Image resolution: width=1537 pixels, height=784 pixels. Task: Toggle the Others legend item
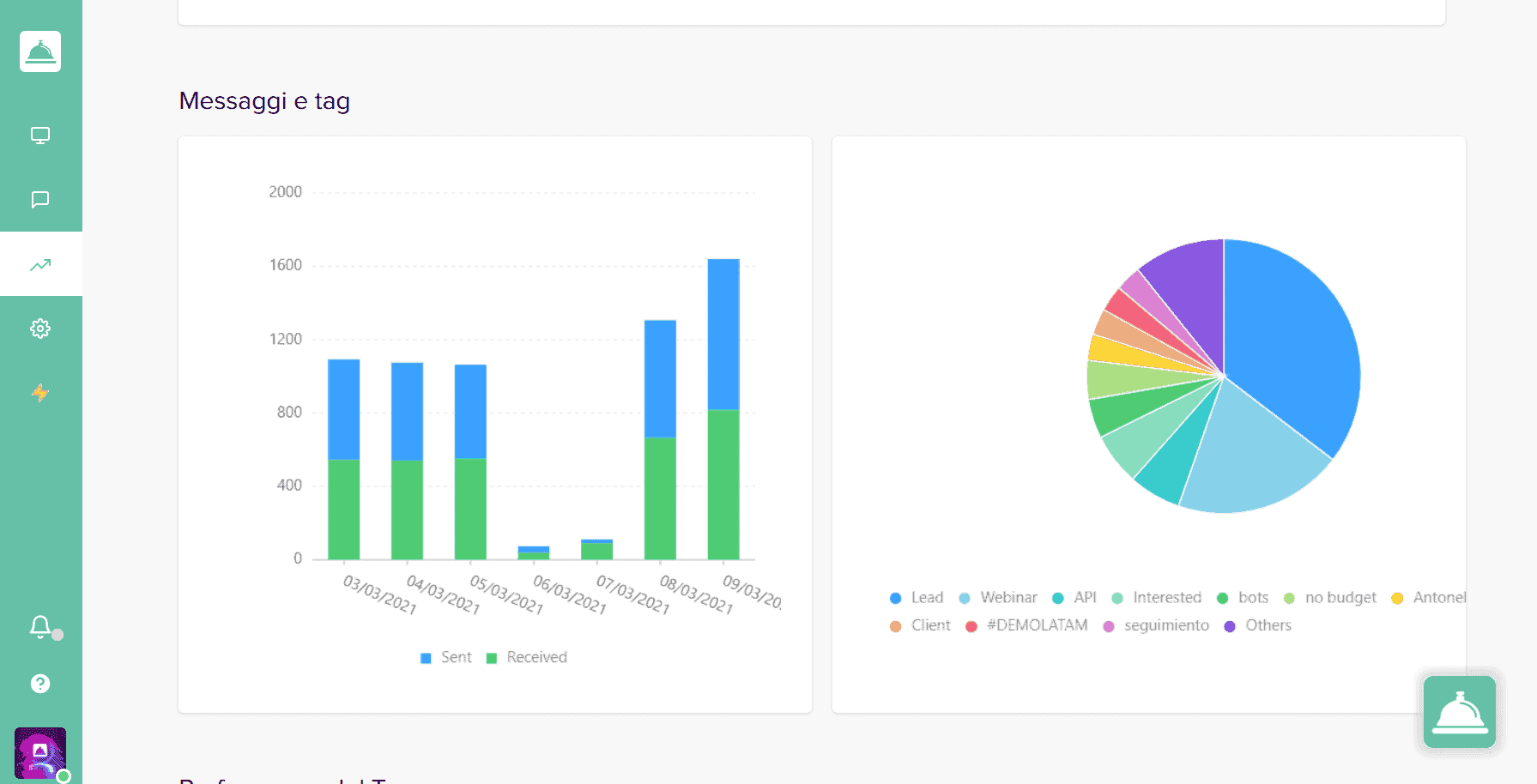(x=1258, y=626)
